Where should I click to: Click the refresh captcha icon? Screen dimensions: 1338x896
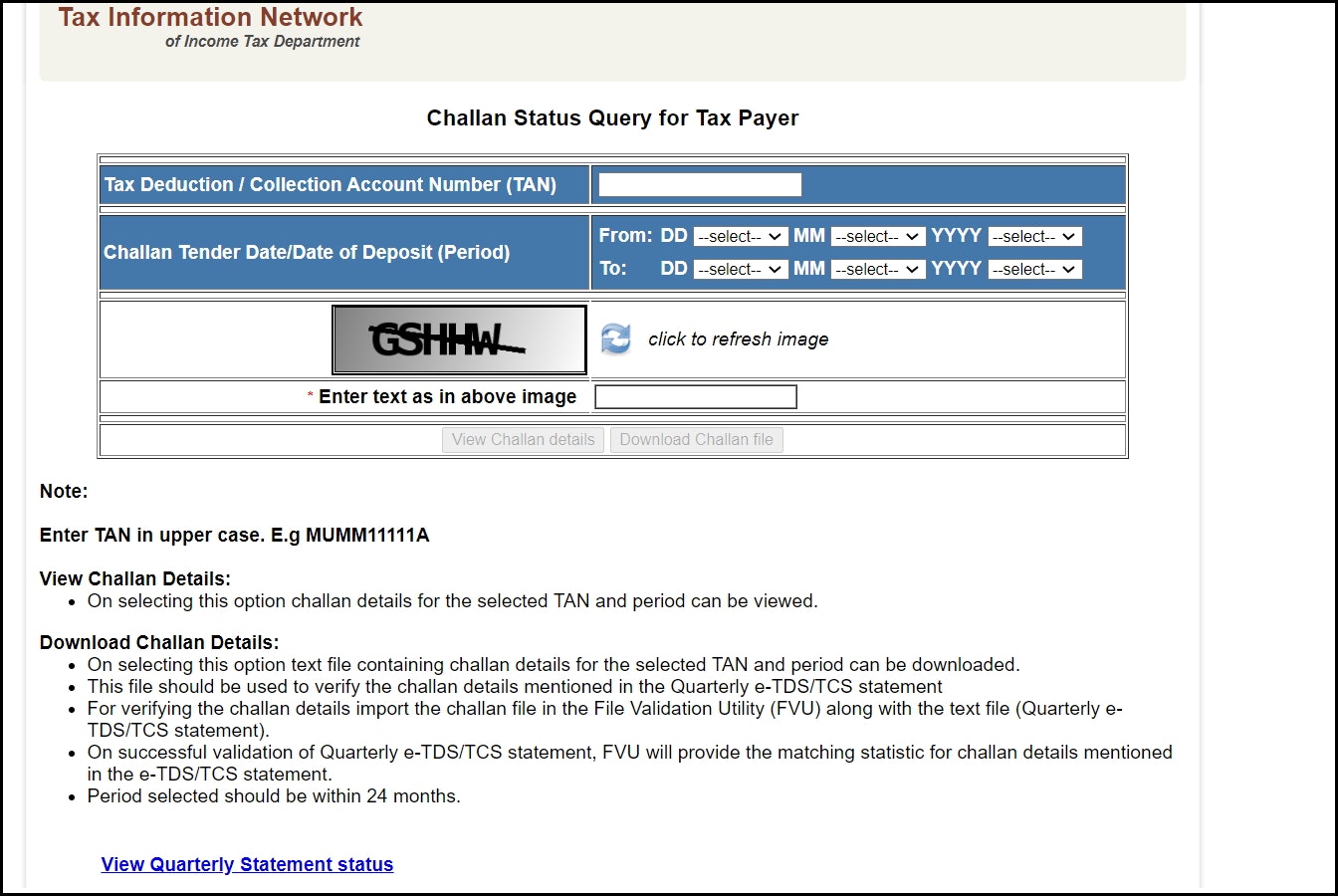tap(616, 338)
